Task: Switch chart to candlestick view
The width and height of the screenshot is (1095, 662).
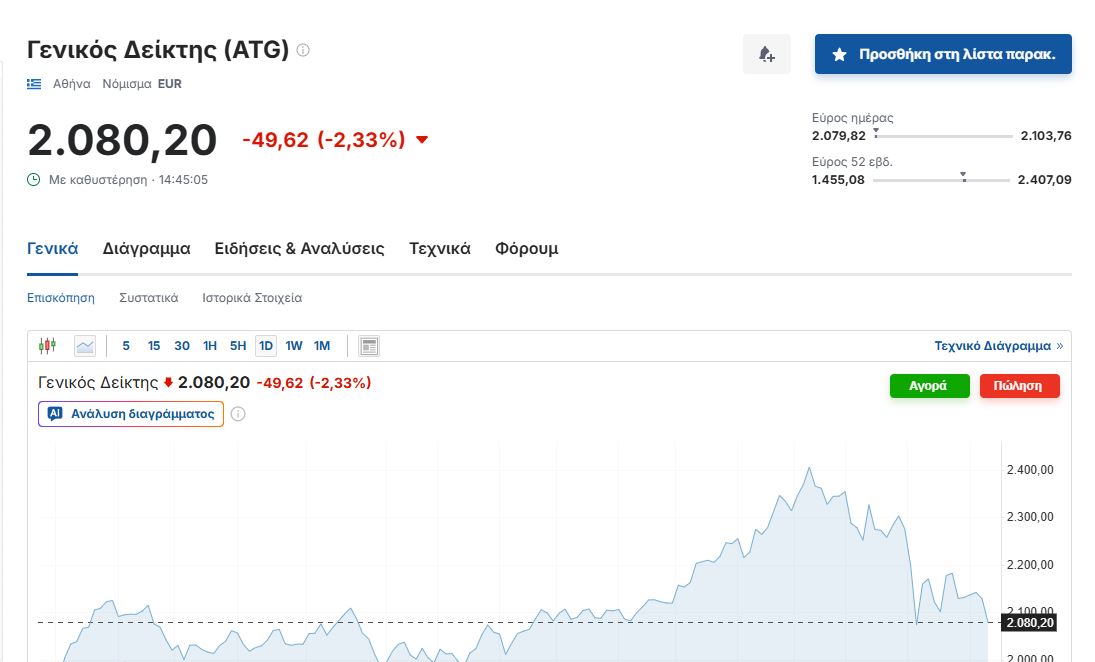Action: coord(47,346)
